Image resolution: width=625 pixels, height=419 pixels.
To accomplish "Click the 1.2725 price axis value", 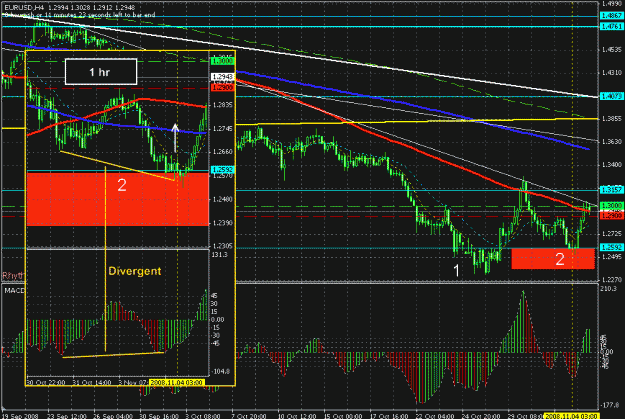I will coord(612,233).
